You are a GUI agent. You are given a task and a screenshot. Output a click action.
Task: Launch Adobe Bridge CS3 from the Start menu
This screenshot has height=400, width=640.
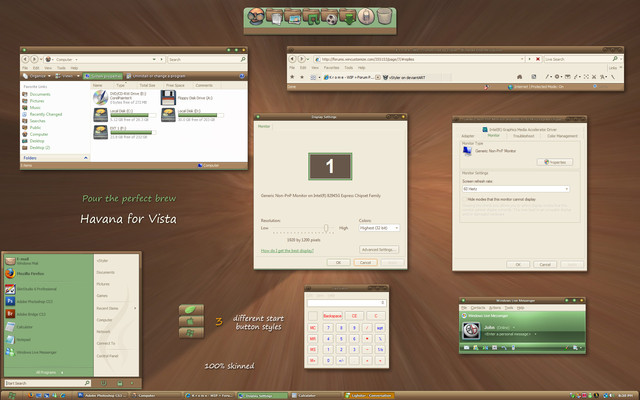click(x=31, y=314)
